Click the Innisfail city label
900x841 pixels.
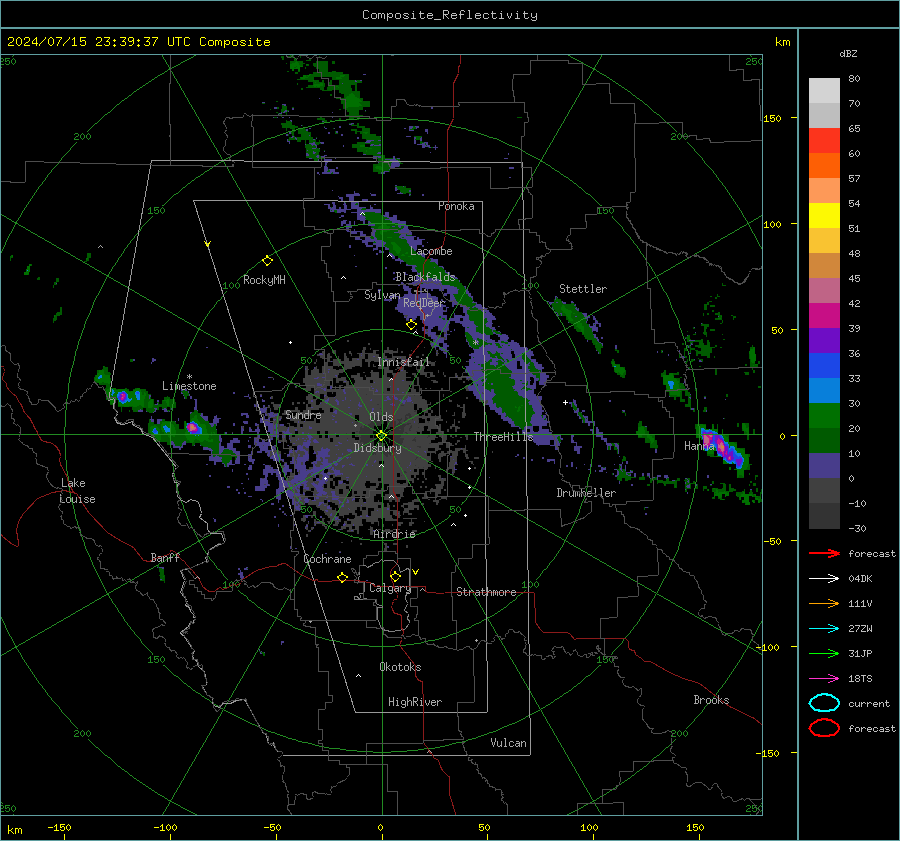[x=404, y=362]
